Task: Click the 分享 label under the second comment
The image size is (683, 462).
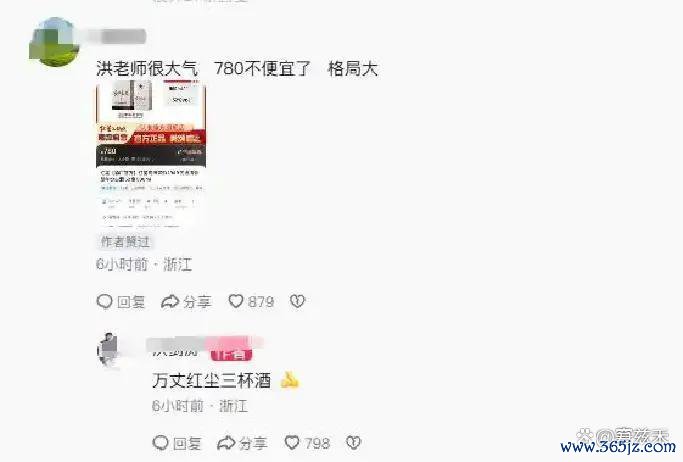Action: (253, 444)
